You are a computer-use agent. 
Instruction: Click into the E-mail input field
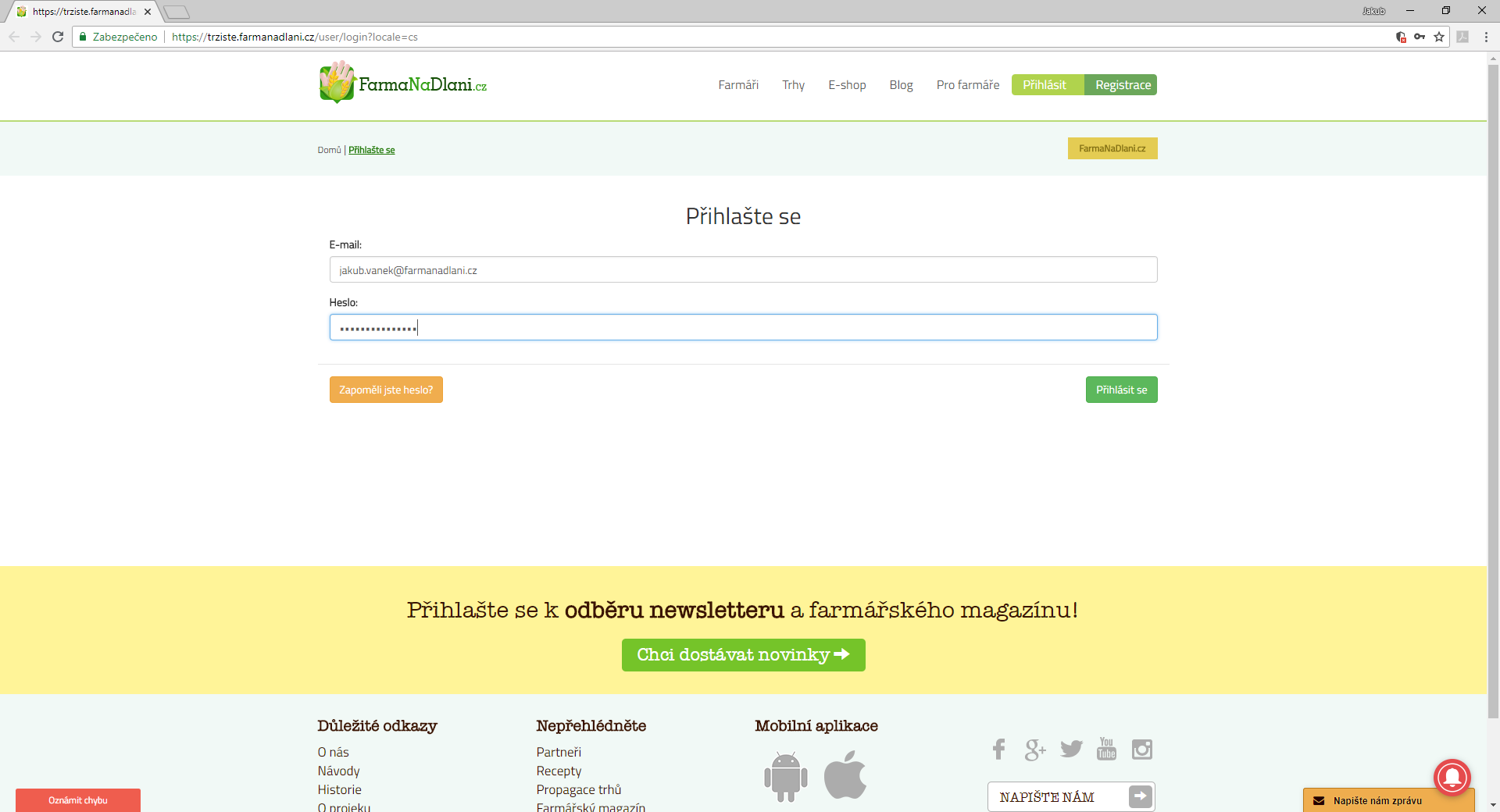coord(743,270)
